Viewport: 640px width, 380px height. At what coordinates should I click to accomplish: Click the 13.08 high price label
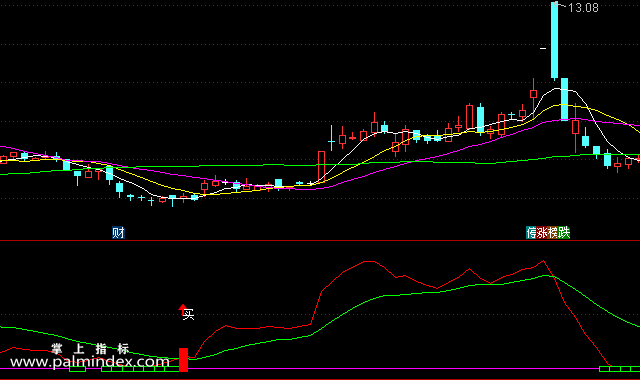583,8
